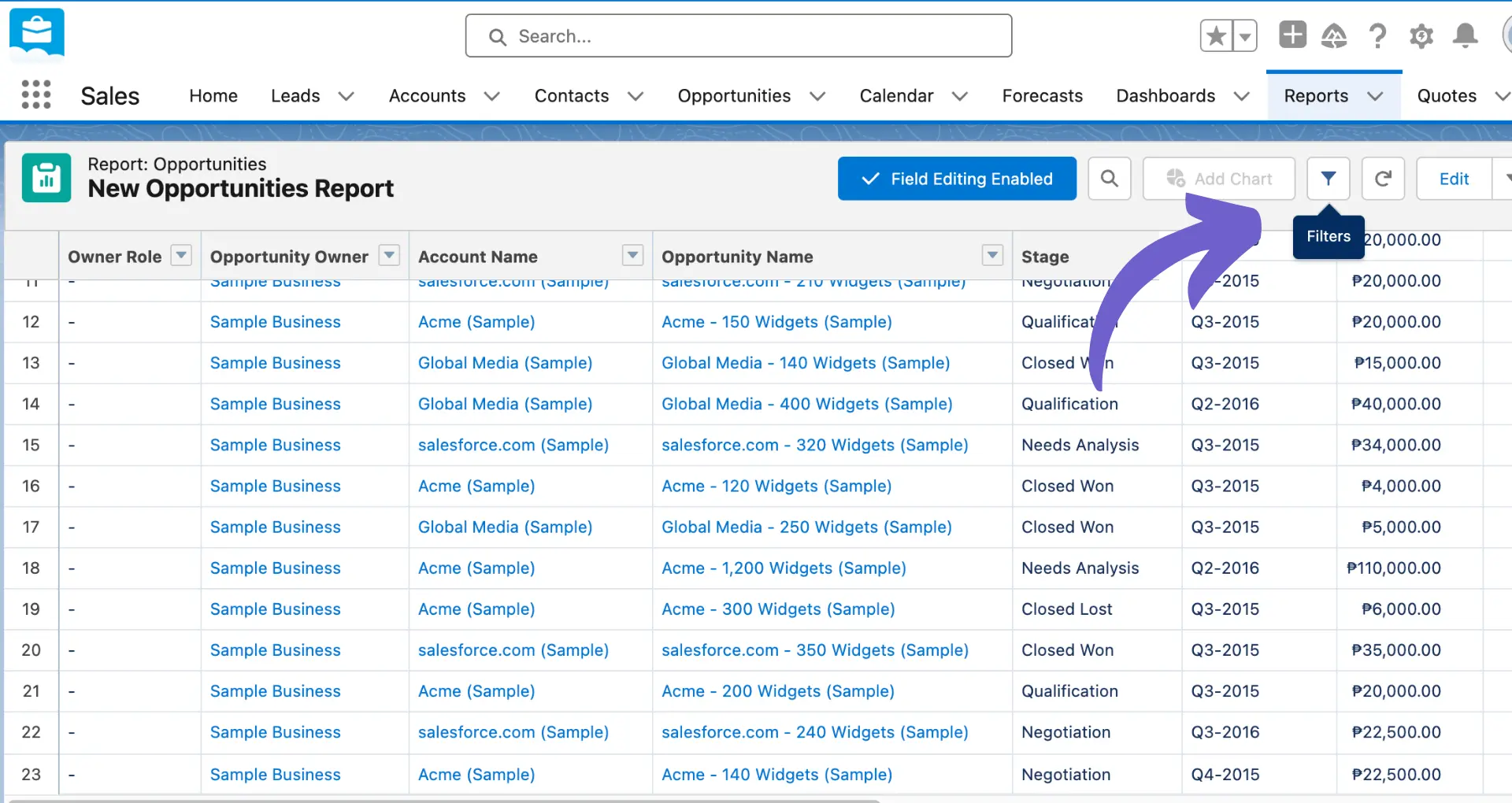Image resolution: width=1512 pixels, height=803 pixels.
Task: Expand the Accounts tab chevron
Action: pos(492,96)
